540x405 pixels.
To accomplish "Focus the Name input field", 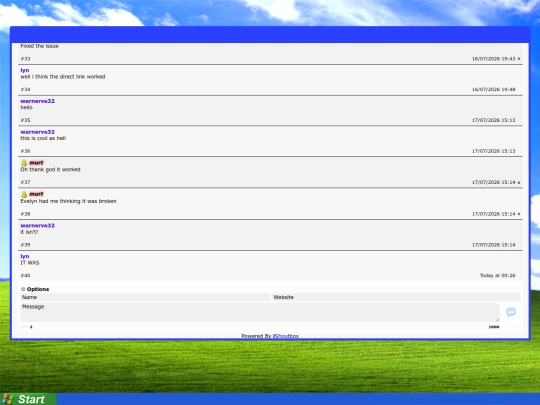I will click(145, 297).
